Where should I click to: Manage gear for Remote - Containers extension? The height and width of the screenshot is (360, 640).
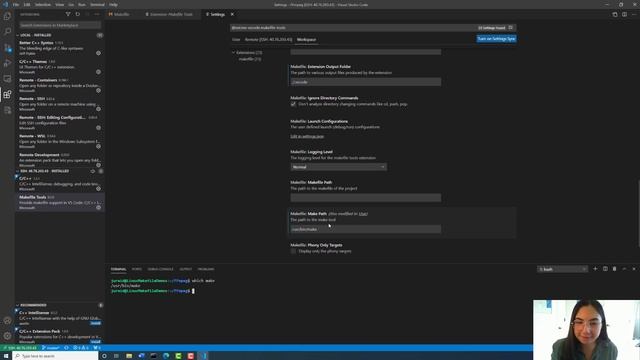(98, 91)
